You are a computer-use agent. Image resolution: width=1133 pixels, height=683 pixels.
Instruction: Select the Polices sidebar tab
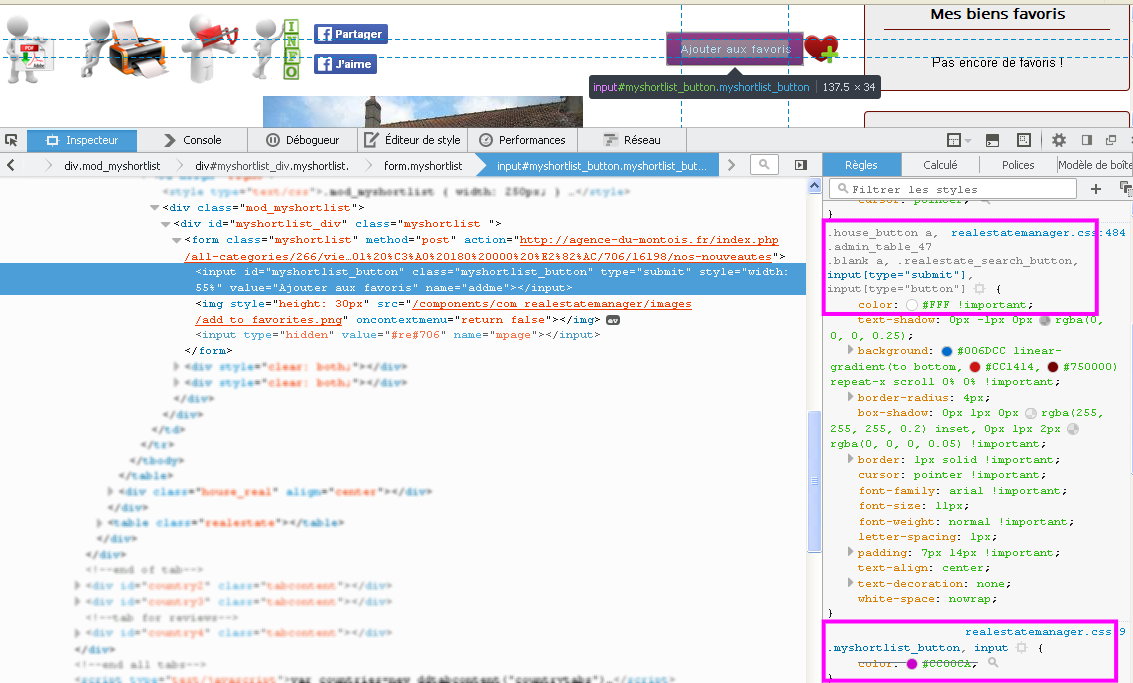click(x=1018, y=165)
